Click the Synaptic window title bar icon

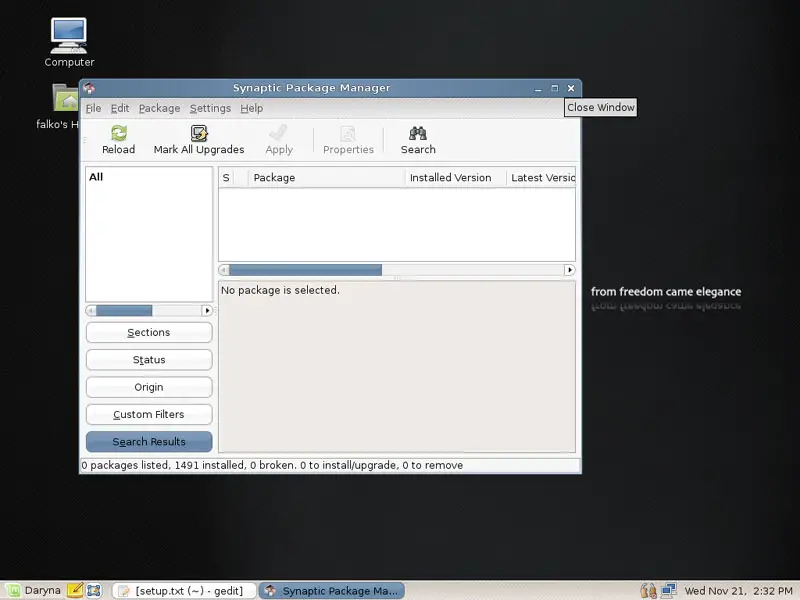click(89, 88)
